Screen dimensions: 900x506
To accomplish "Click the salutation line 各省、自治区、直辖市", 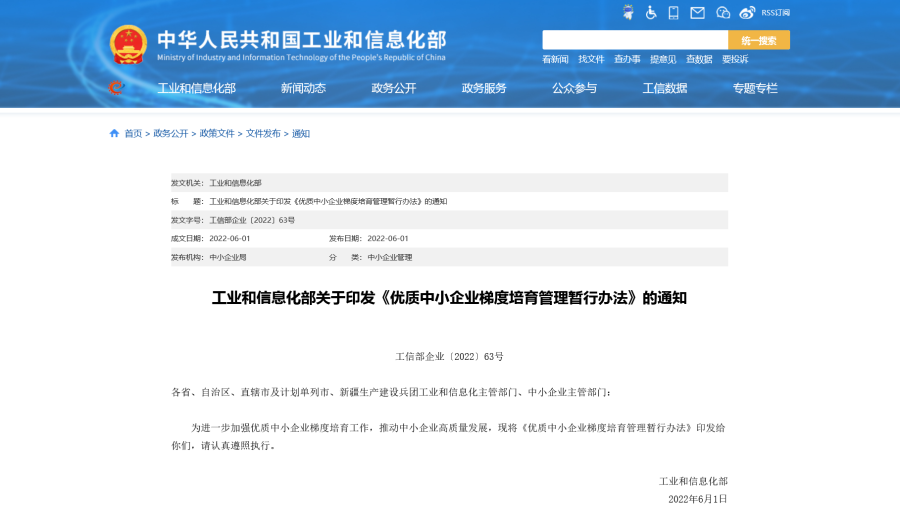I will pyautogui.click(x=391, y=392).
